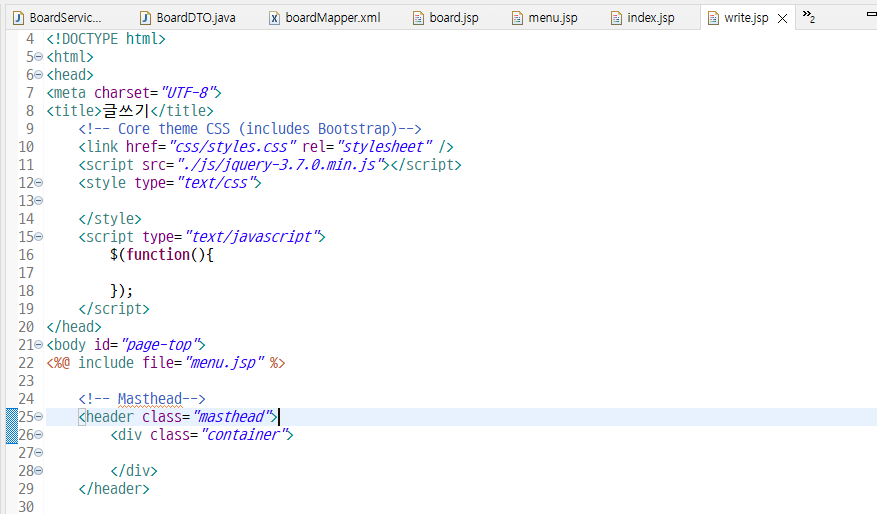
Task: Collapse the html element at line 5
Action: 39,56
